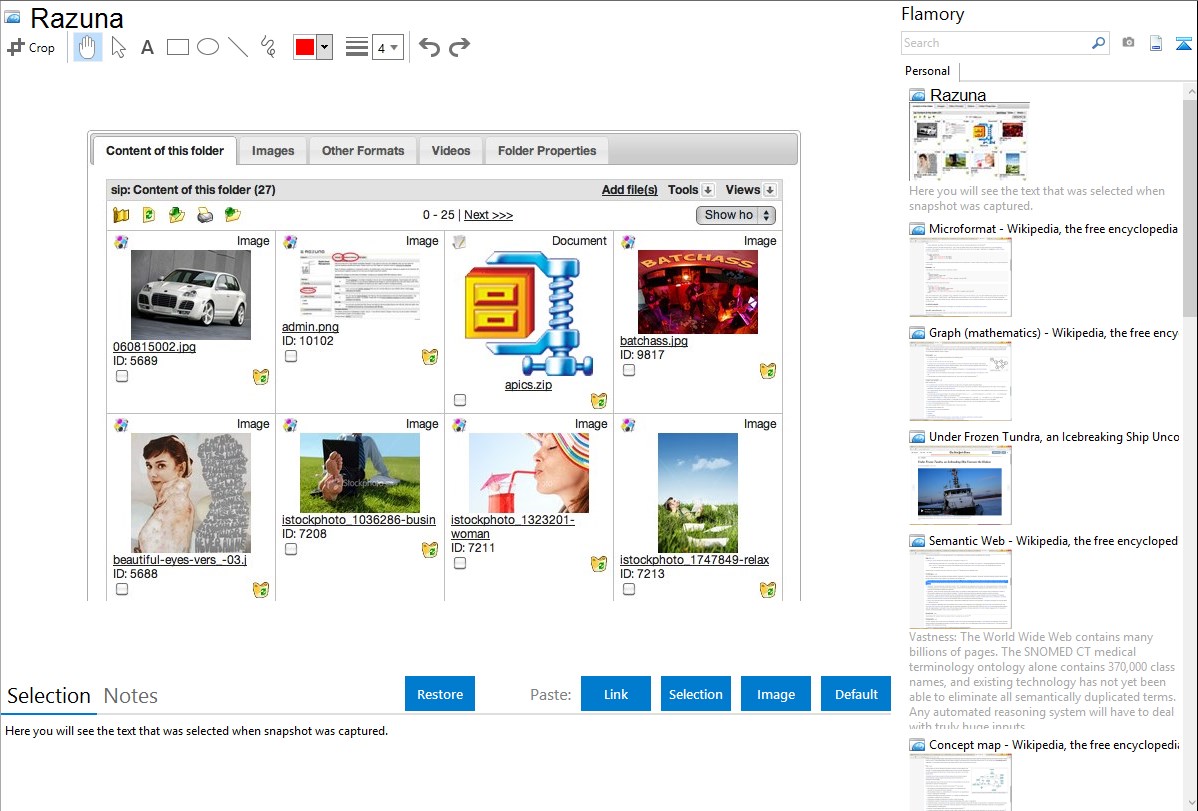Pick the rectangle drawing tool
Image resolution: width=1198 pixels, height=811 pixels.
coord(177,47)
